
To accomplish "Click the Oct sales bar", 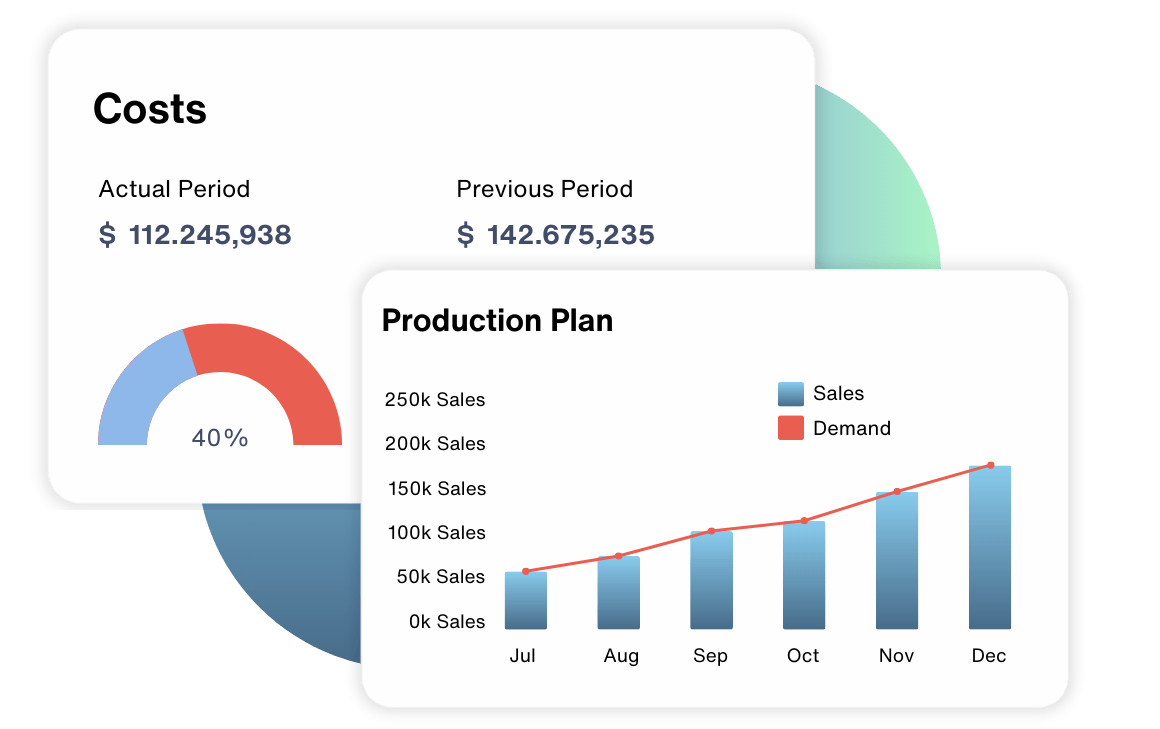I will (804, 576).
